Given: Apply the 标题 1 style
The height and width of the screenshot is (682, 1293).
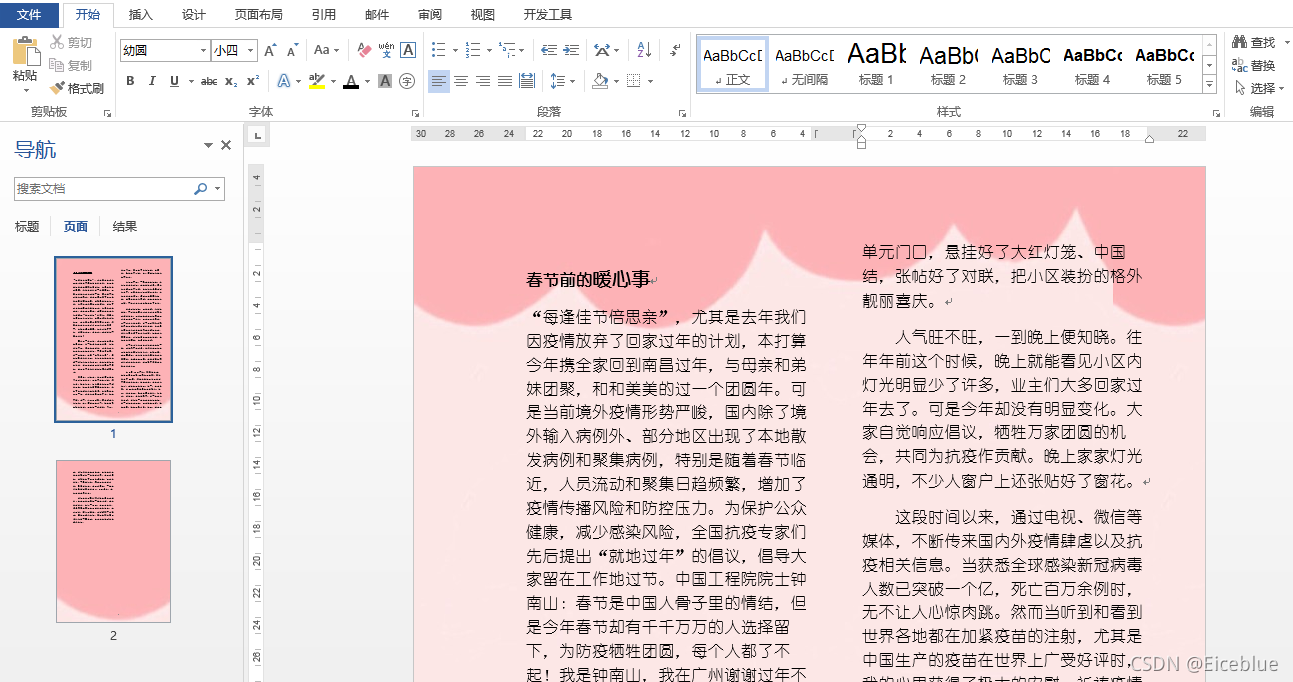Looking at the screenshot, I should 876,65.
